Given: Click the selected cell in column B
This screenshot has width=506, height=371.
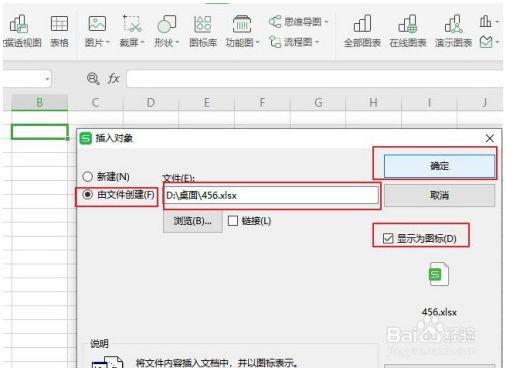Looking at the screenshot, I should (40, 132).
